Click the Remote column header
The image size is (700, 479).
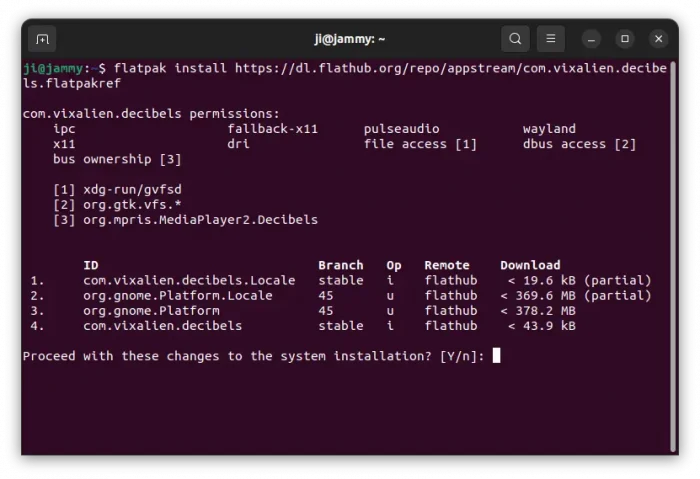click(x=447, y=265)
